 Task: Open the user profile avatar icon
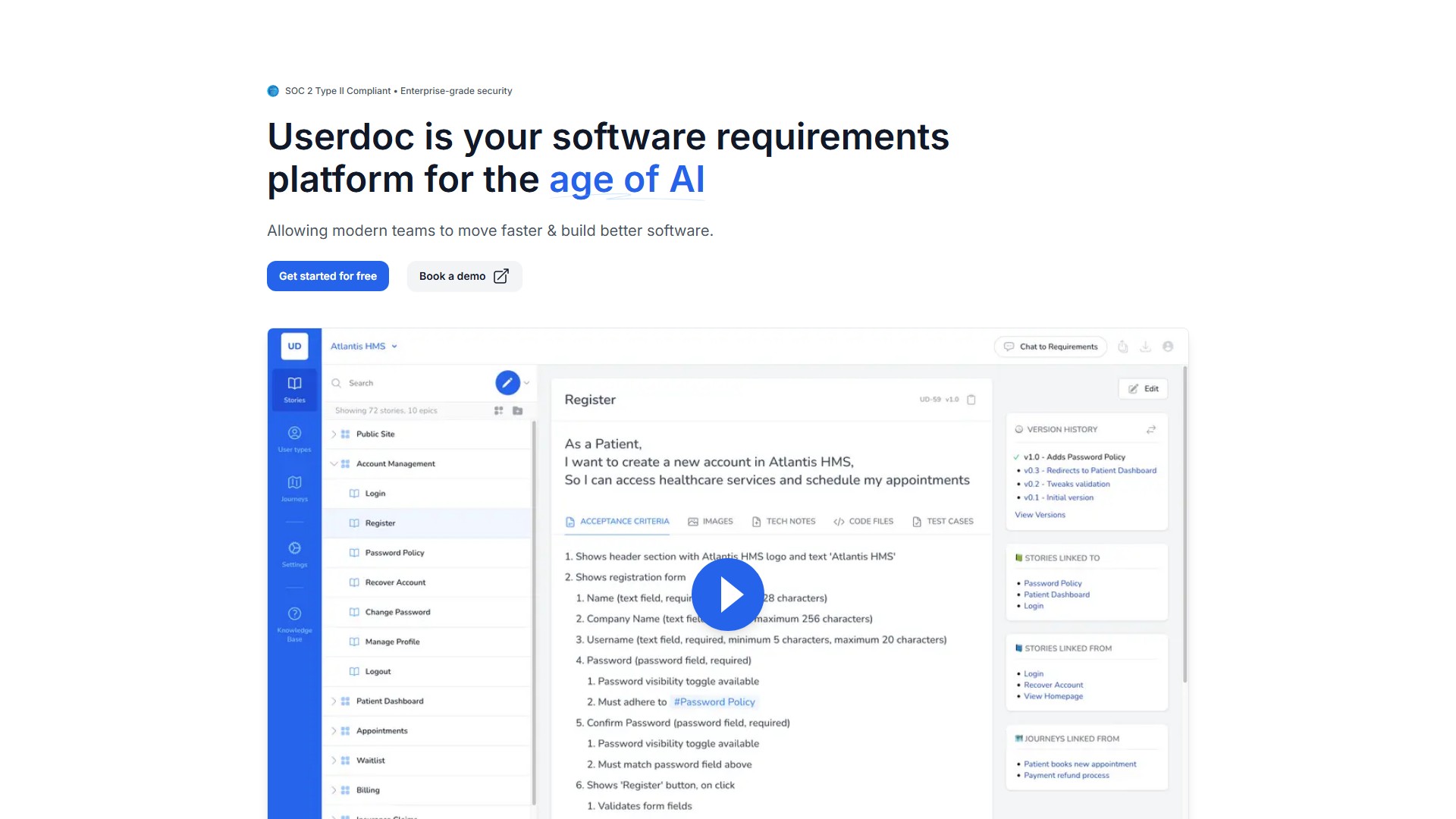[1168, 346]
